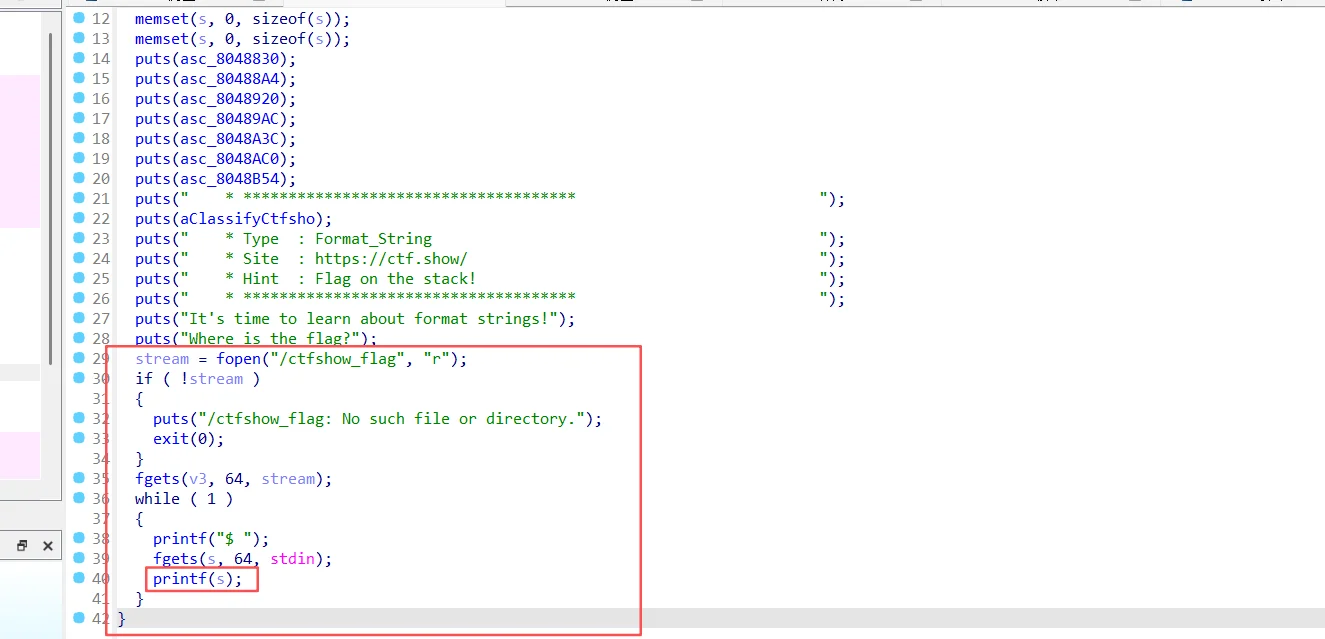Click the blue dot beside line 14
Screen dimensions: 1325x639
coord(80,58)
